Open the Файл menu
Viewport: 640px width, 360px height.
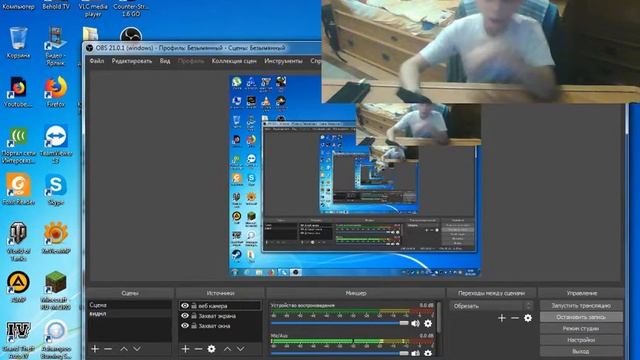[x=97, y=61]
